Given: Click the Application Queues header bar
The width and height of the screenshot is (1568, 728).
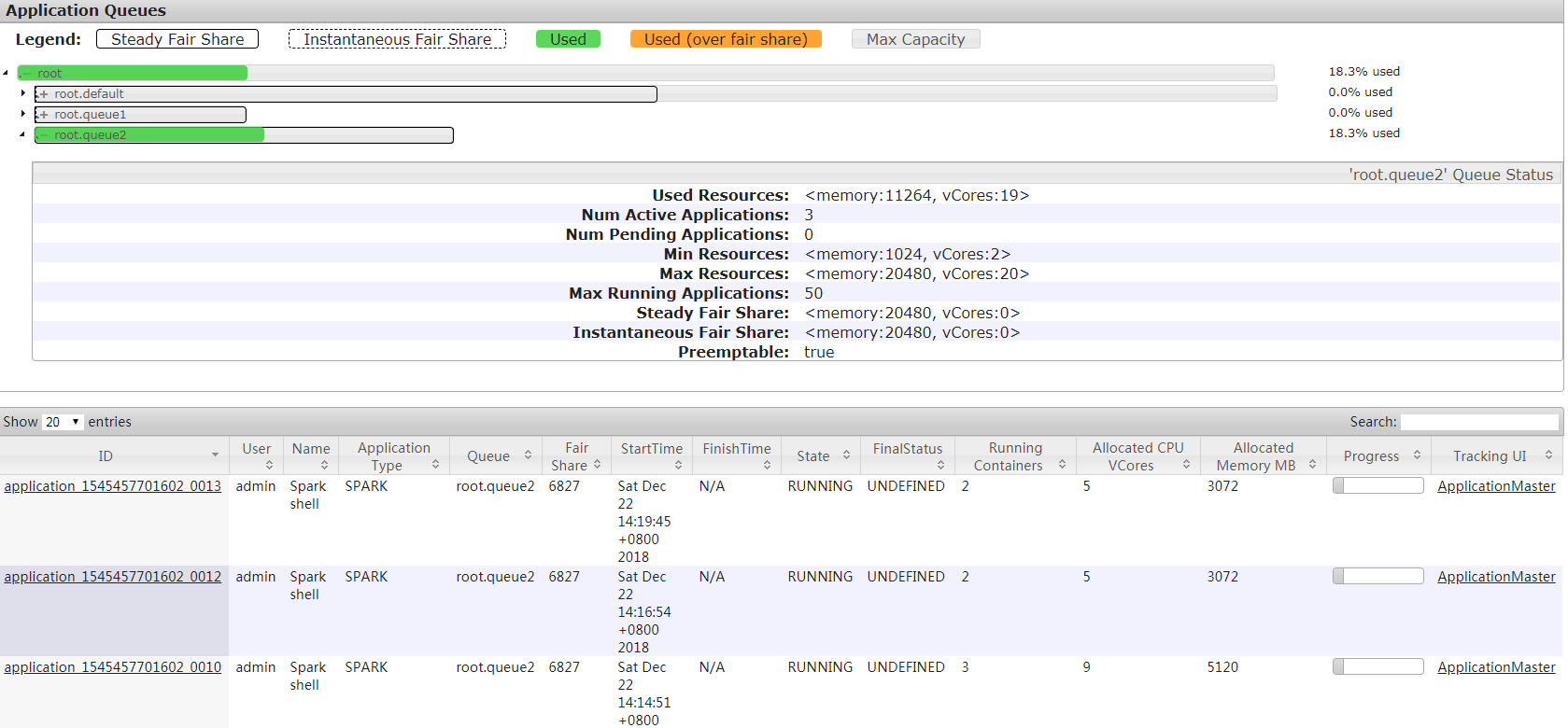Looking at the screenshot, I should point(782,10).
